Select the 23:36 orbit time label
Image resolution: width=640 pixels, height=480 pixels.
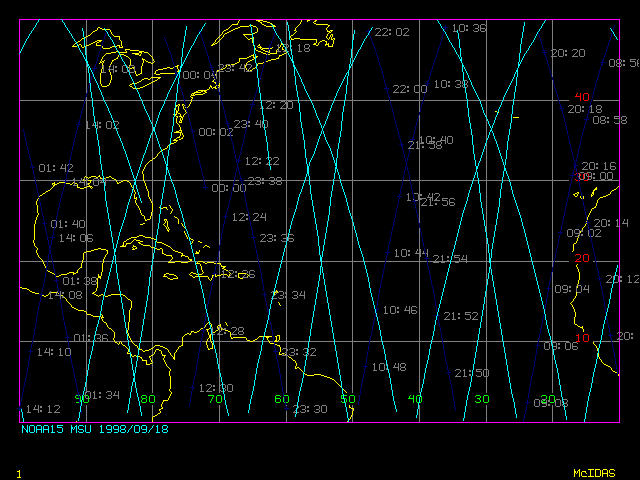(x=277, y=238)
